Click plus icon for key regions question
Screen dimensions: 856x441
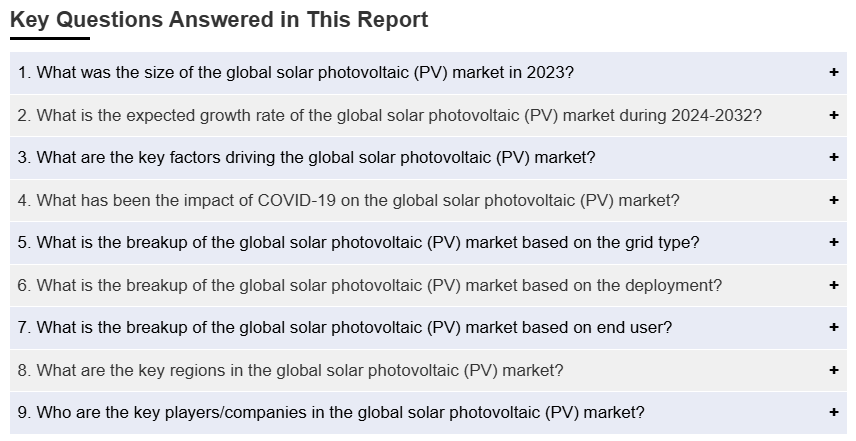(x=833, y=371)
